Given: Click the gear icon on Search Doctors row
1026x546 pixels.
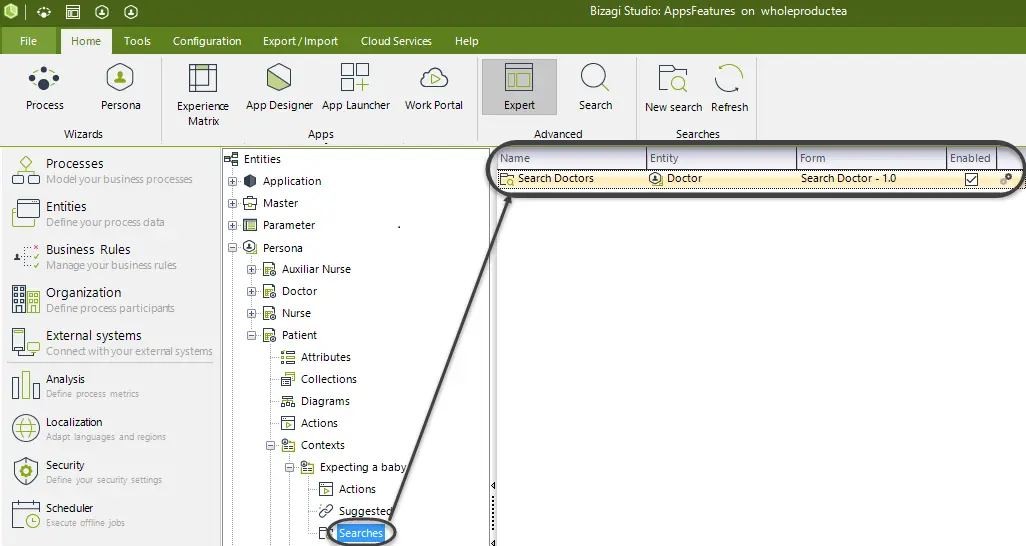Looking at the screenshot, I should pyautogui.click(x=1006, y=178).
